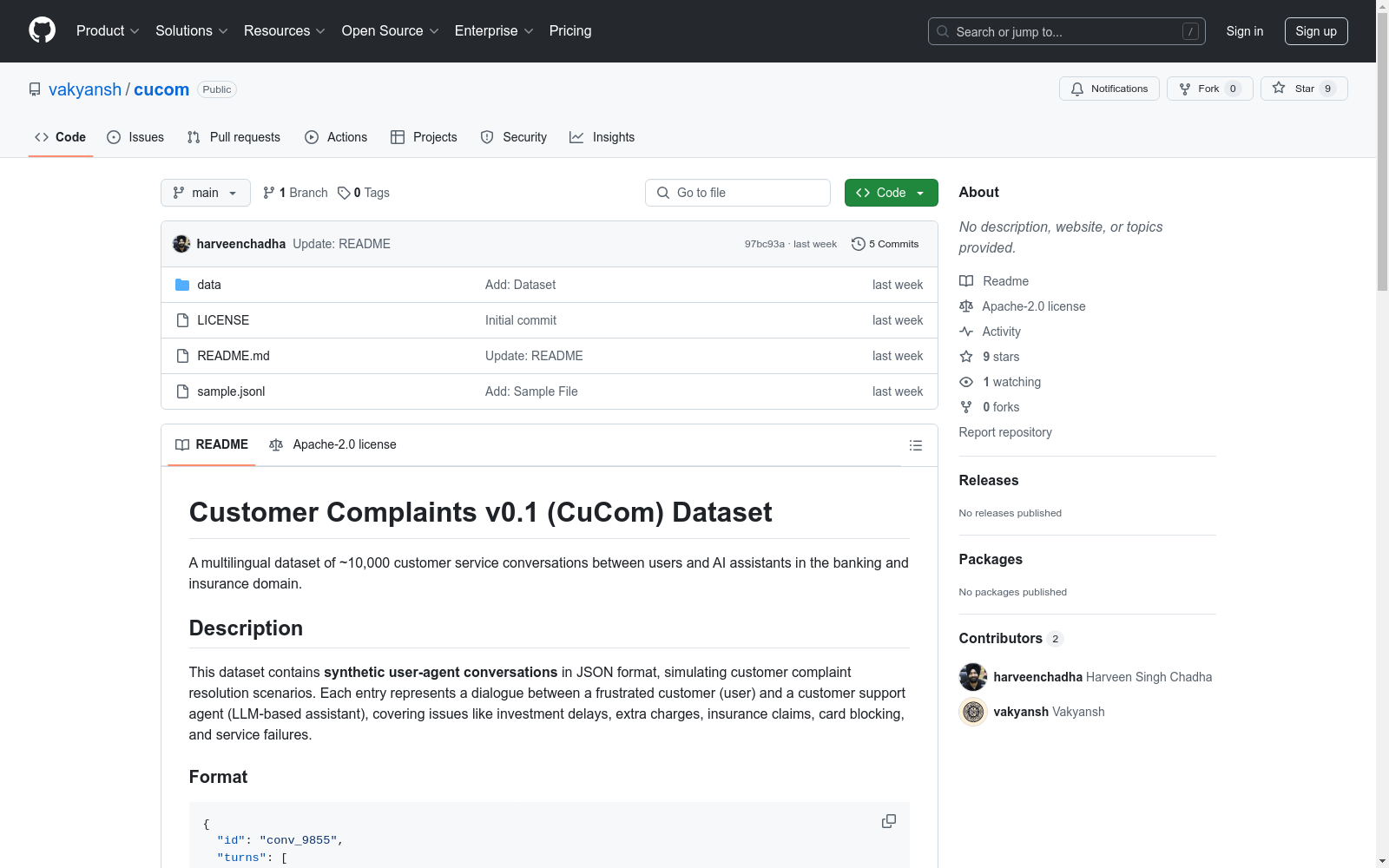This screenshot has height=868, width=1389.
Task: Open the main branch selector
Action: pos(206,193)
